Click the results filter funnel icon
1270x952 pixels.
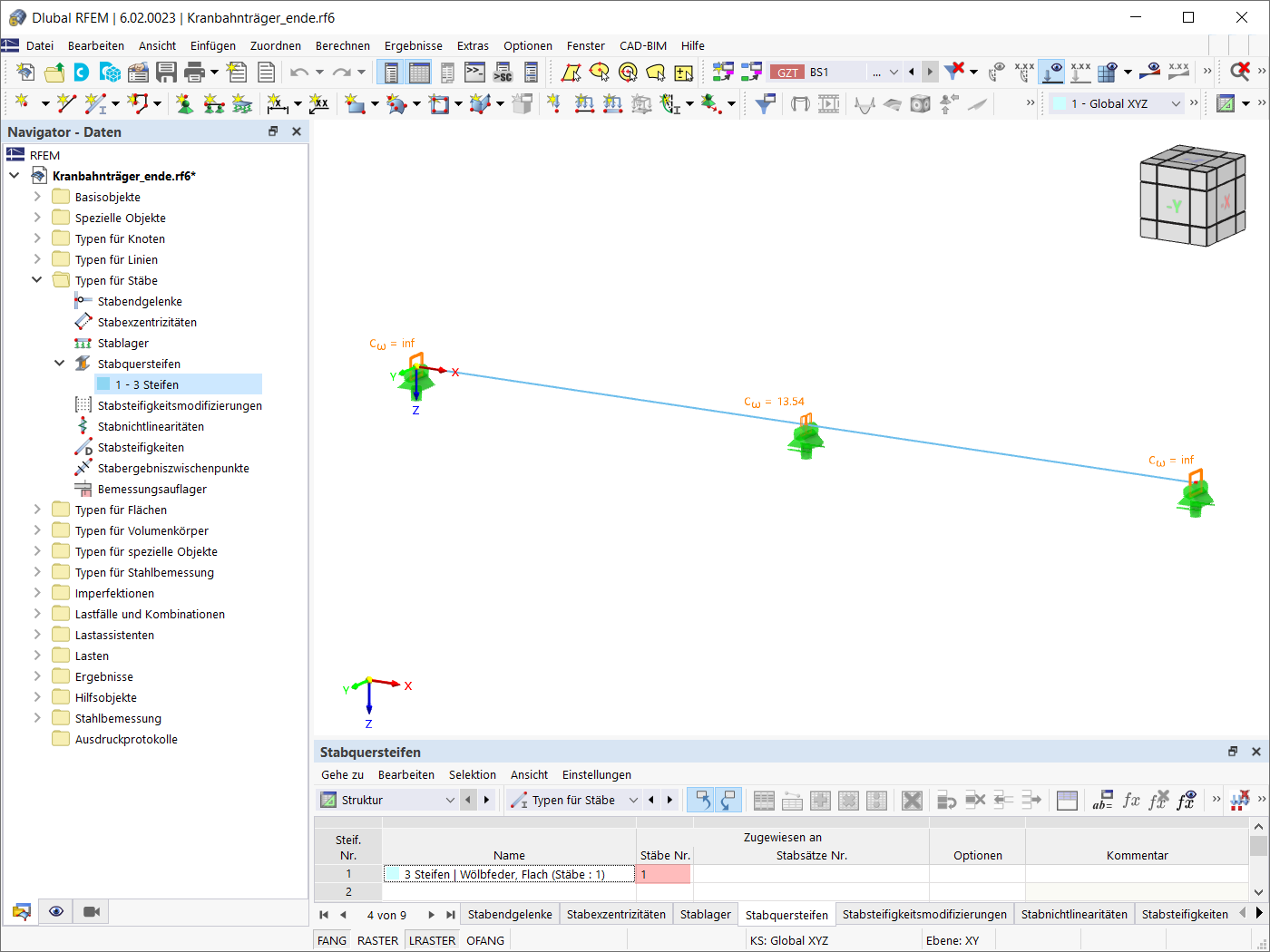tap(765, 104)
